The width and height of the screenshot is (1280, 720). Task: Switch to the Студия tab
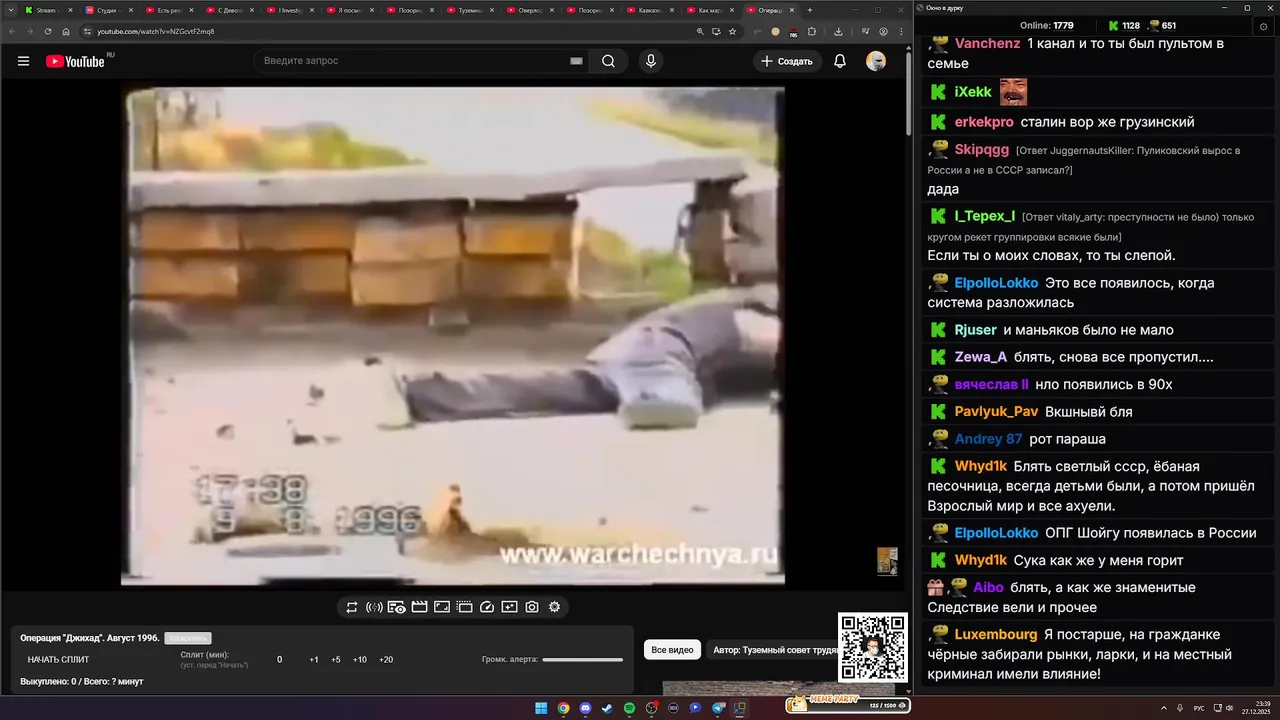tap(106, 10)
